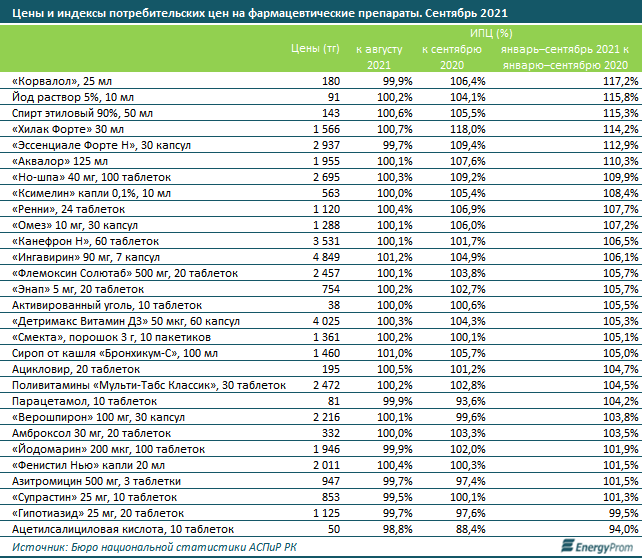The width and height of the screenshot is (642, 558).
Task: Select «Йодомарин» 200 мкг, 100 таблеток label
Action: [109, 449]
